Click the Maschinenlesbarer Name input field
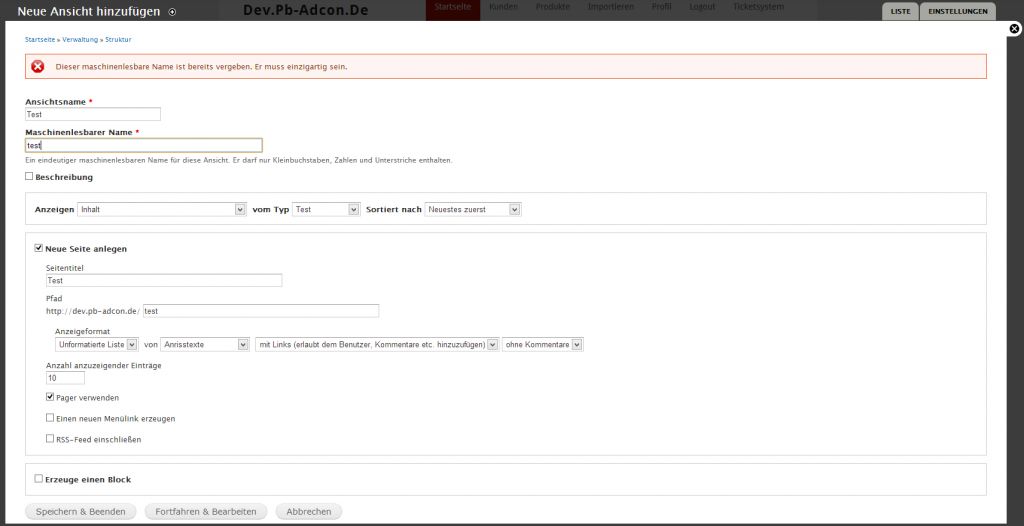The height and width of the screenshot is (526, 1024). click(143, 145)
